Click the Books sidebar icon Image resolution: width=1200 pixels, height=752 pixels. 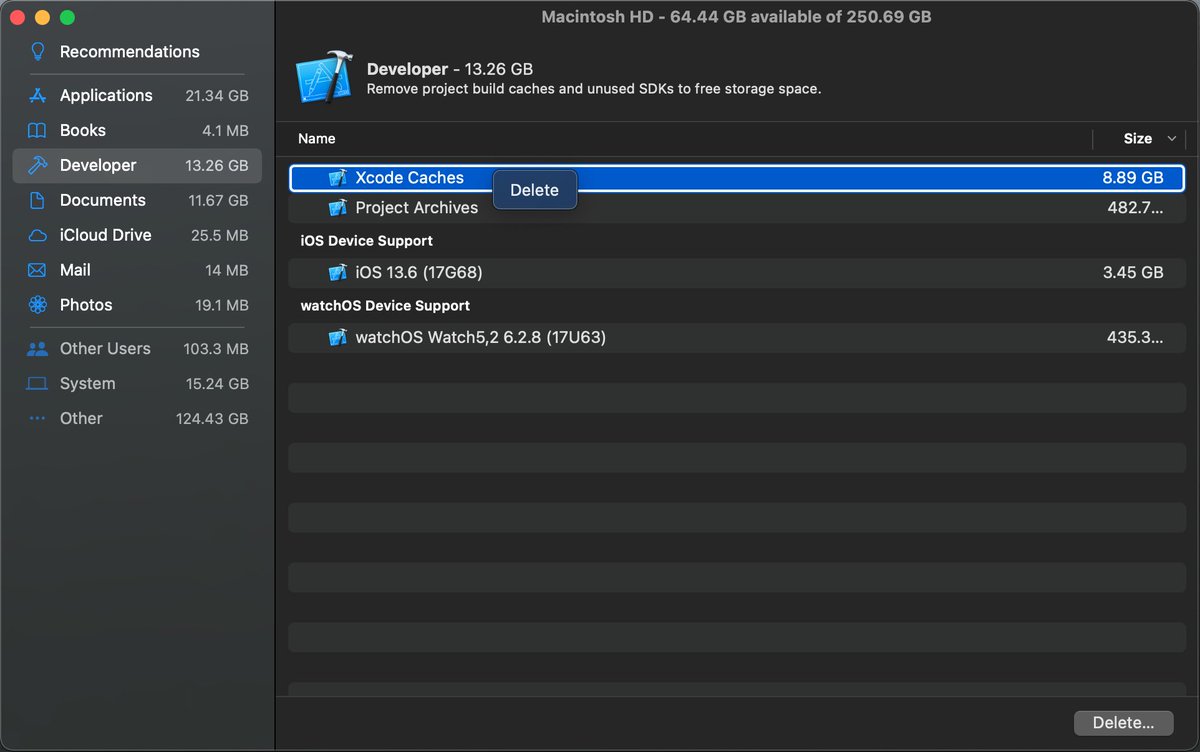coord(37,131)
